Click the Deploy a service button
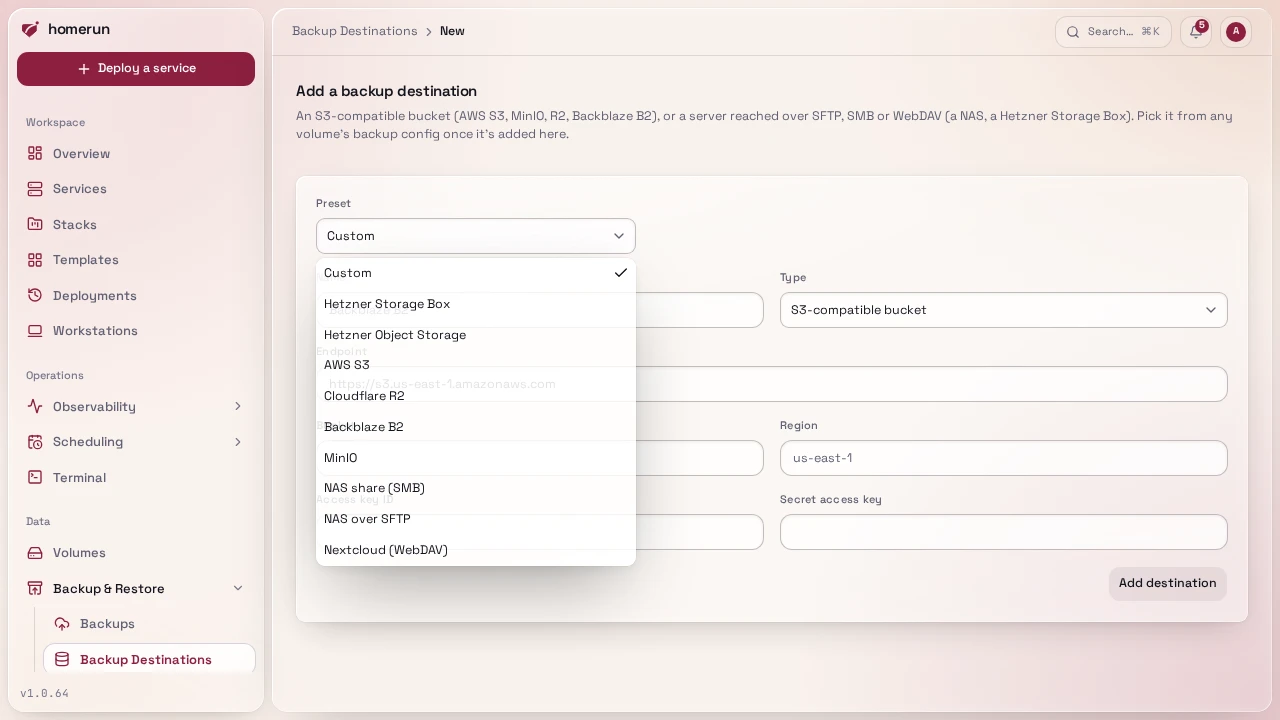Image resolution: width=1280 pixels, height=720 pixels. coord(136,69)
